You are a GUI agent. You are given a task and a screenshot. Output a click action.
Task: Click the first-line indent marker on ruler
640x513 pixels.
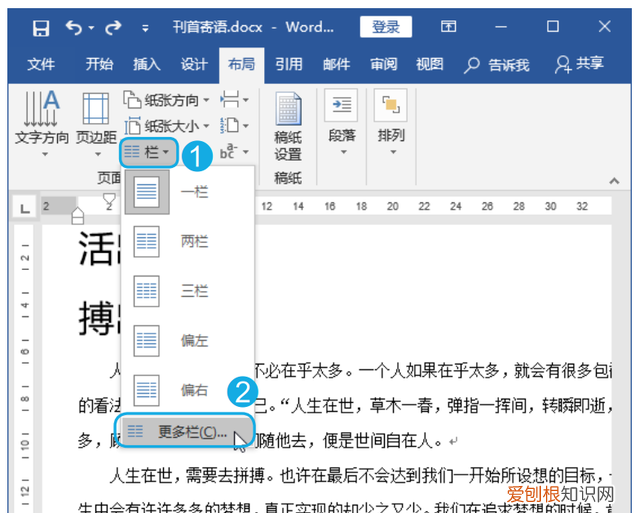109,200
